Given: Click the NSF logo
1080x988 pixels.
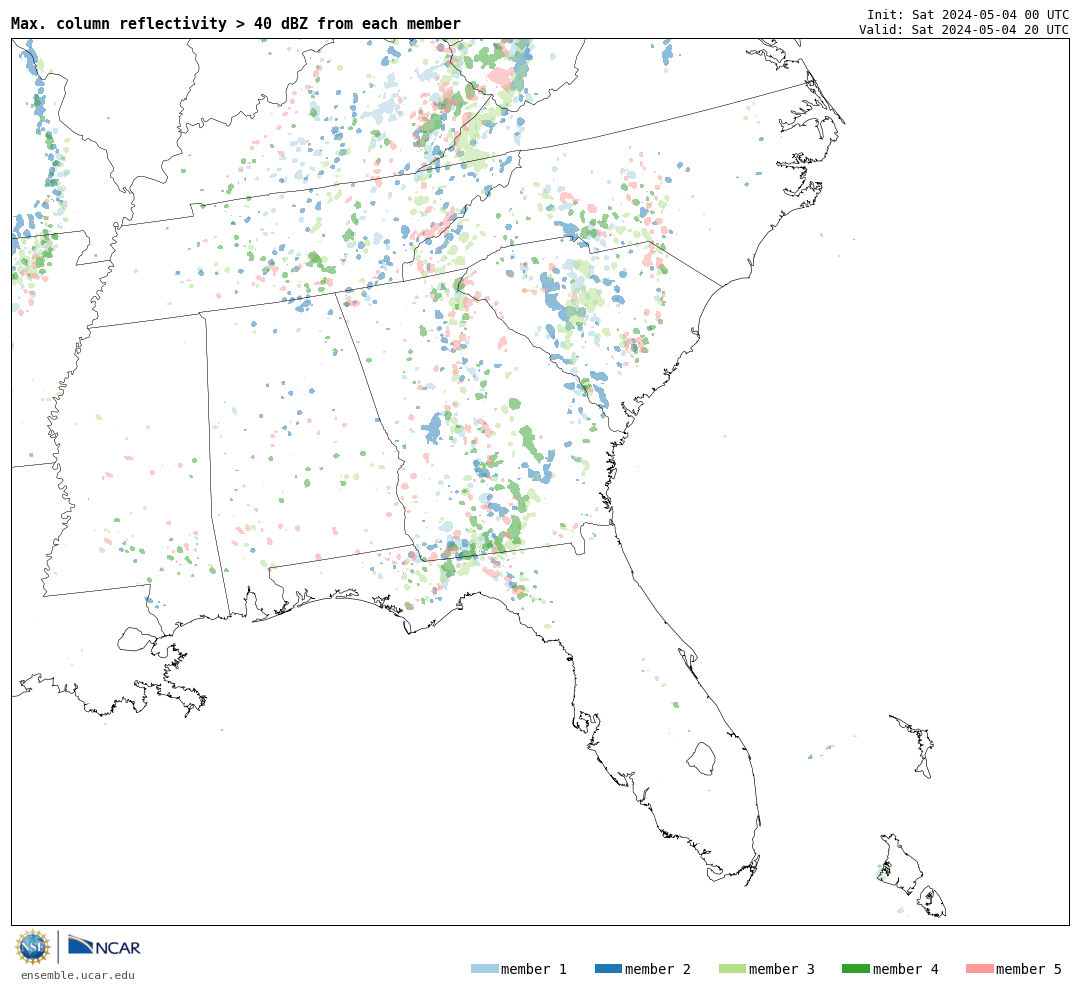Looking at the screenshot, I should click(x=33, y=947).
